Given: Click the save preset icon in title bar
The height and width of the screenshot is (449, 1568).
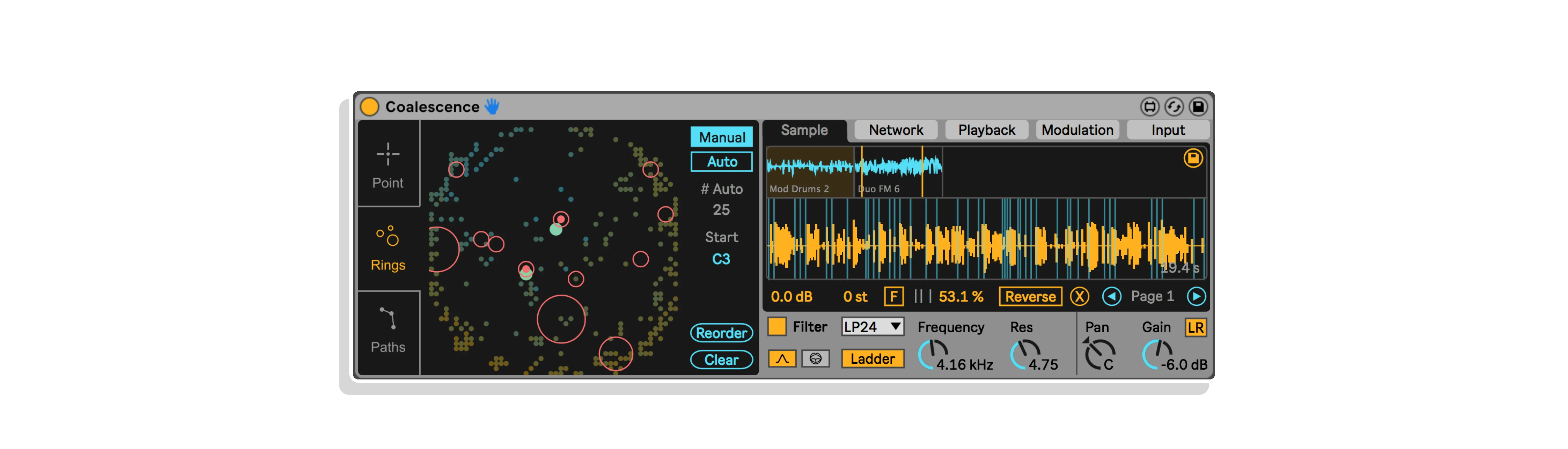Looking at the screenshot, I should pyautogui.click(x=1198, y=107).
